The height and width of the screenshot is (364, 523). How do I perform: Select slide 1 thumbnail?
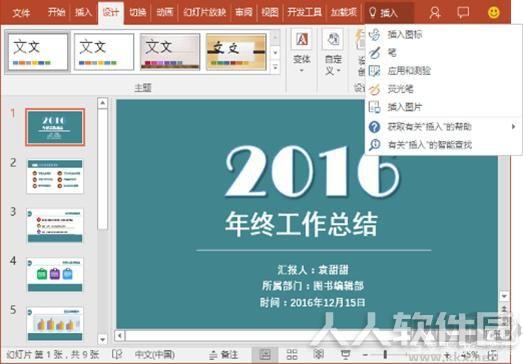pyautogui.click(x=55, y=127)
